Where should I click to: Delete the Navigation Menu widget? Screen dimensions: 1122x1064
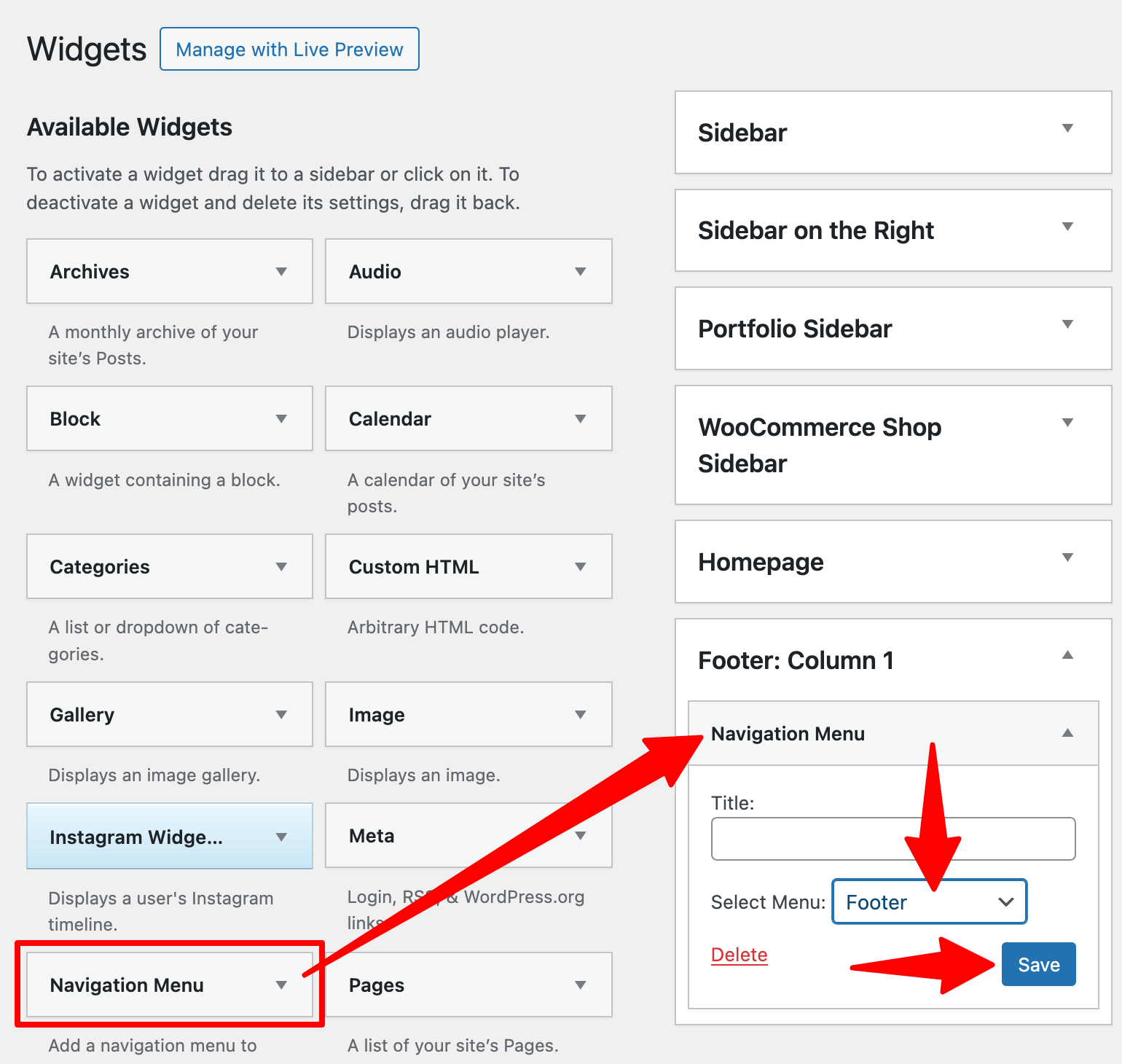click(738, 955)
